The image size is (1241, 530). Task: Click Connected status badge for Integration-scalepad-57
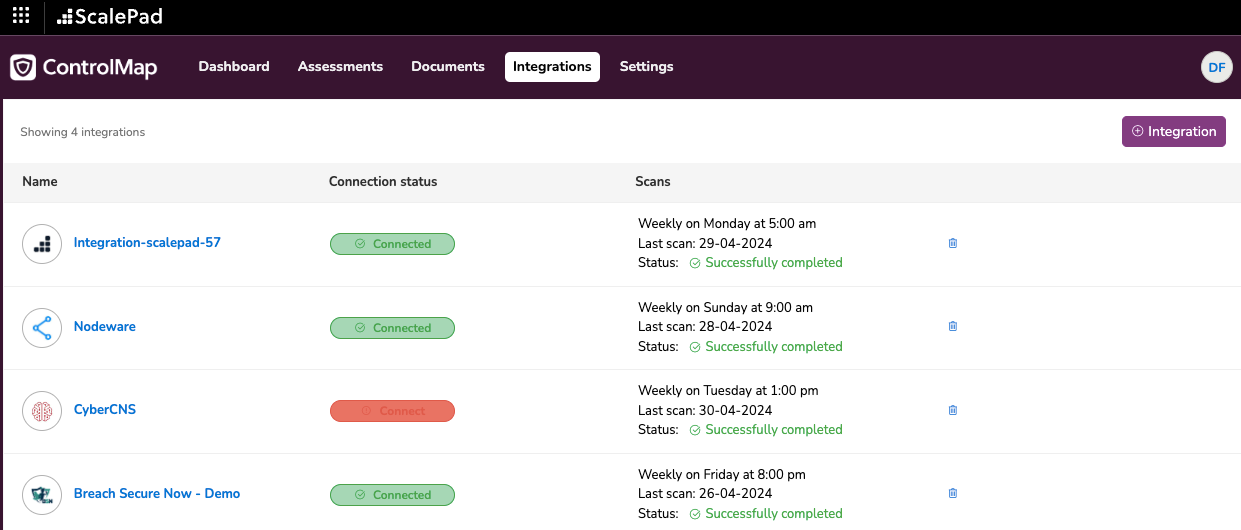392,244
